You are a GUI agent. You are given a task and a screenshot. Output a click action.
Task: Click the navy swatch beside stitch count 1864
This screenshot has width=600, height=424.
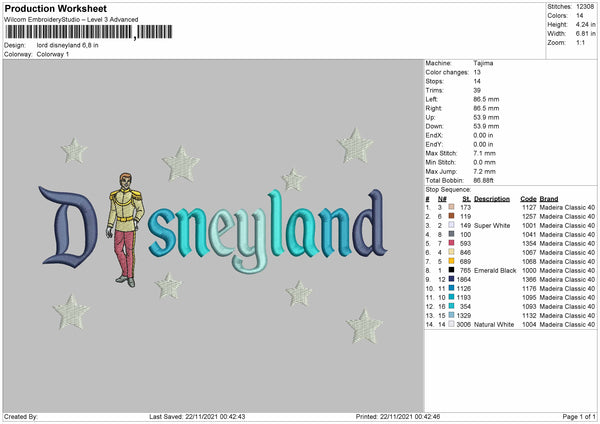click(452, 279)
